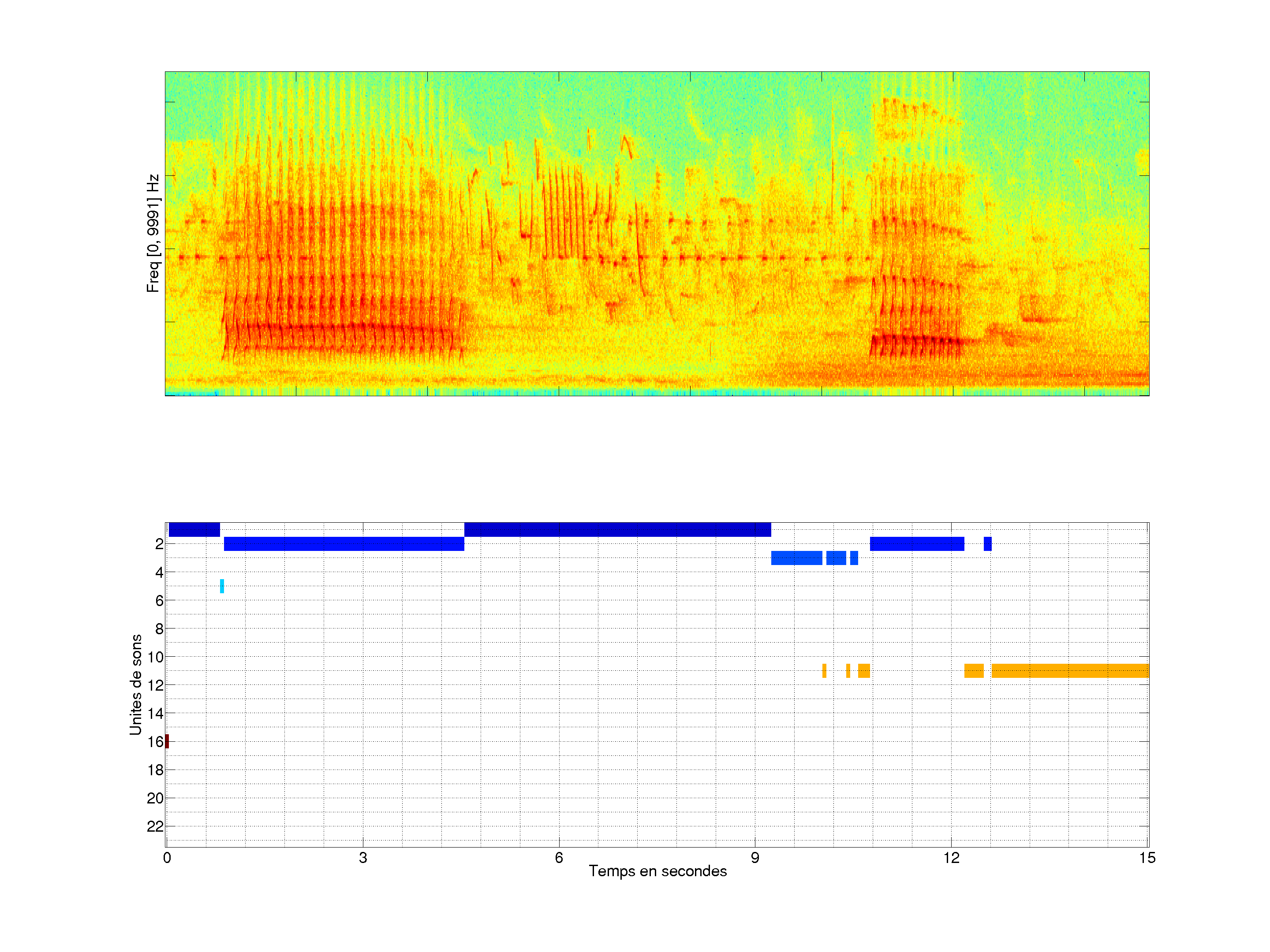This screenshot has height=952, width=1270.
Task: Click the short dark blue bar starting at 0 seconds
Action: tap(194, 530)
